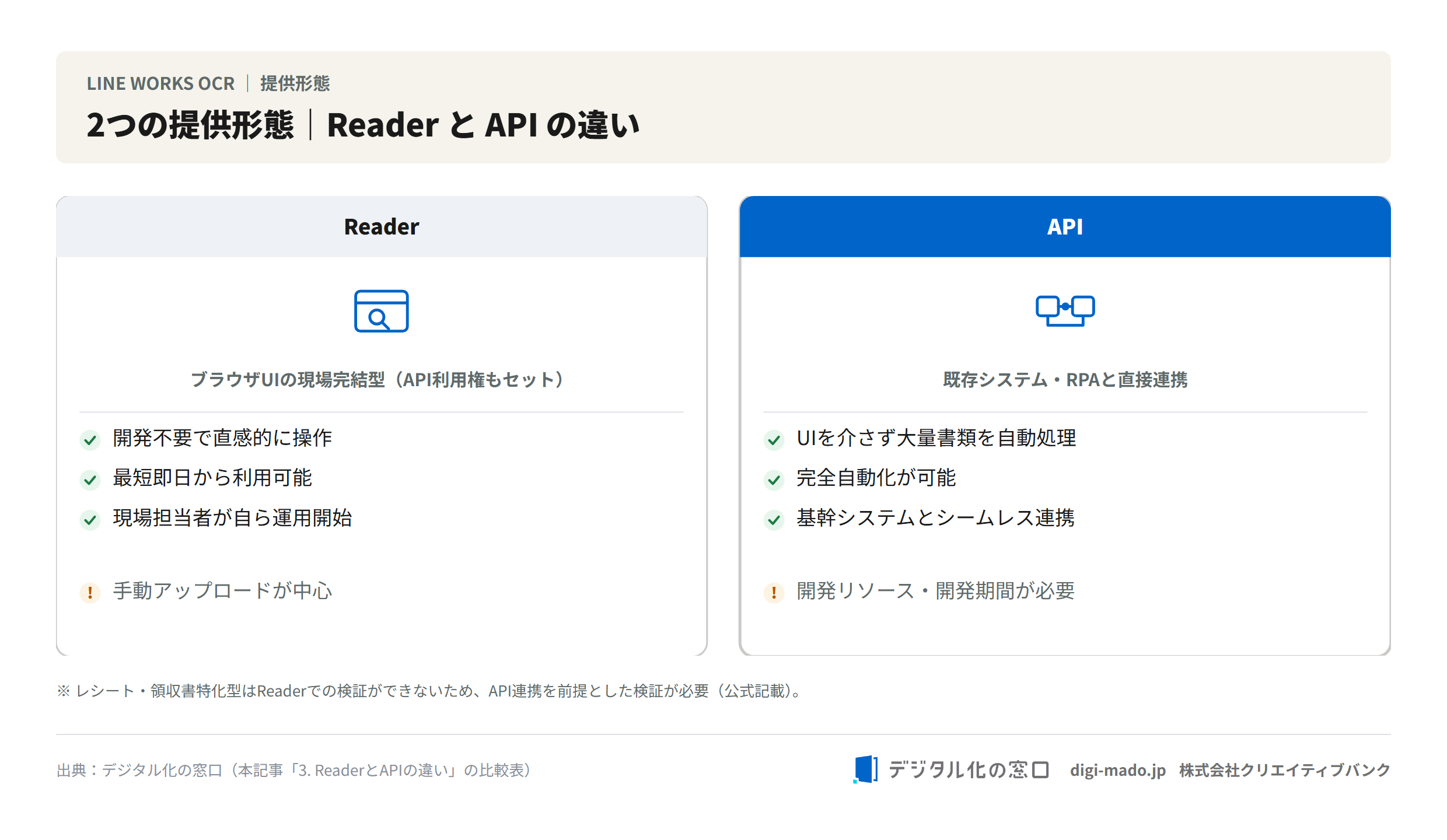Click the text 完全自動化が可能
The width and height of the screenshot is (1447, 840).
point(876,477)
